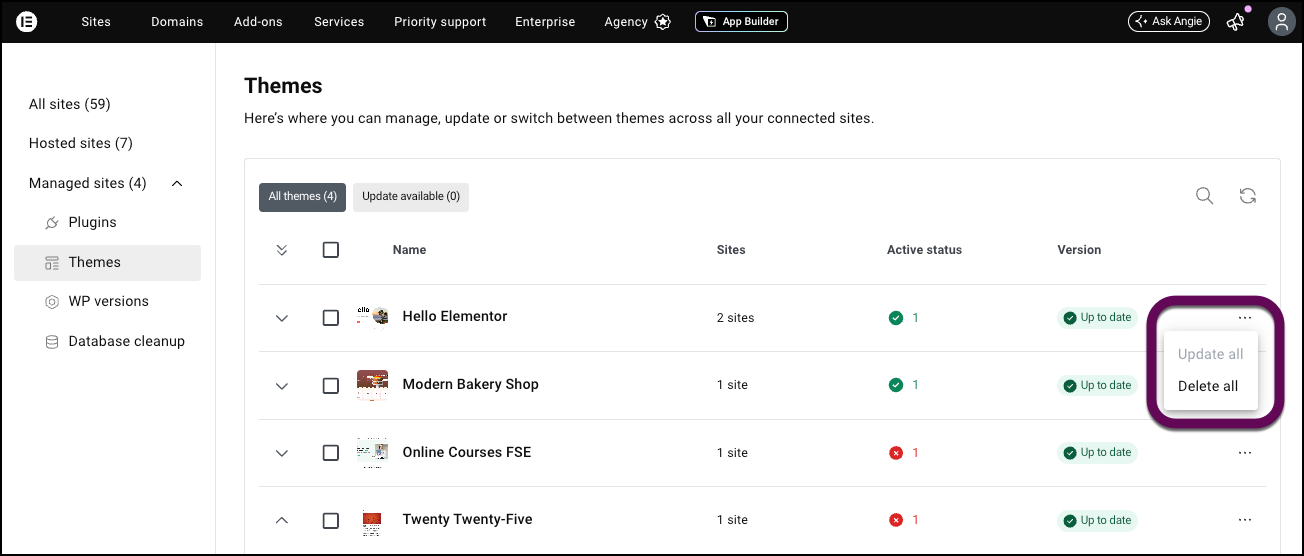This screenshot has width=1304, height=556.
Task: Select all themes with header checkbox
Action: click(331, 250)
